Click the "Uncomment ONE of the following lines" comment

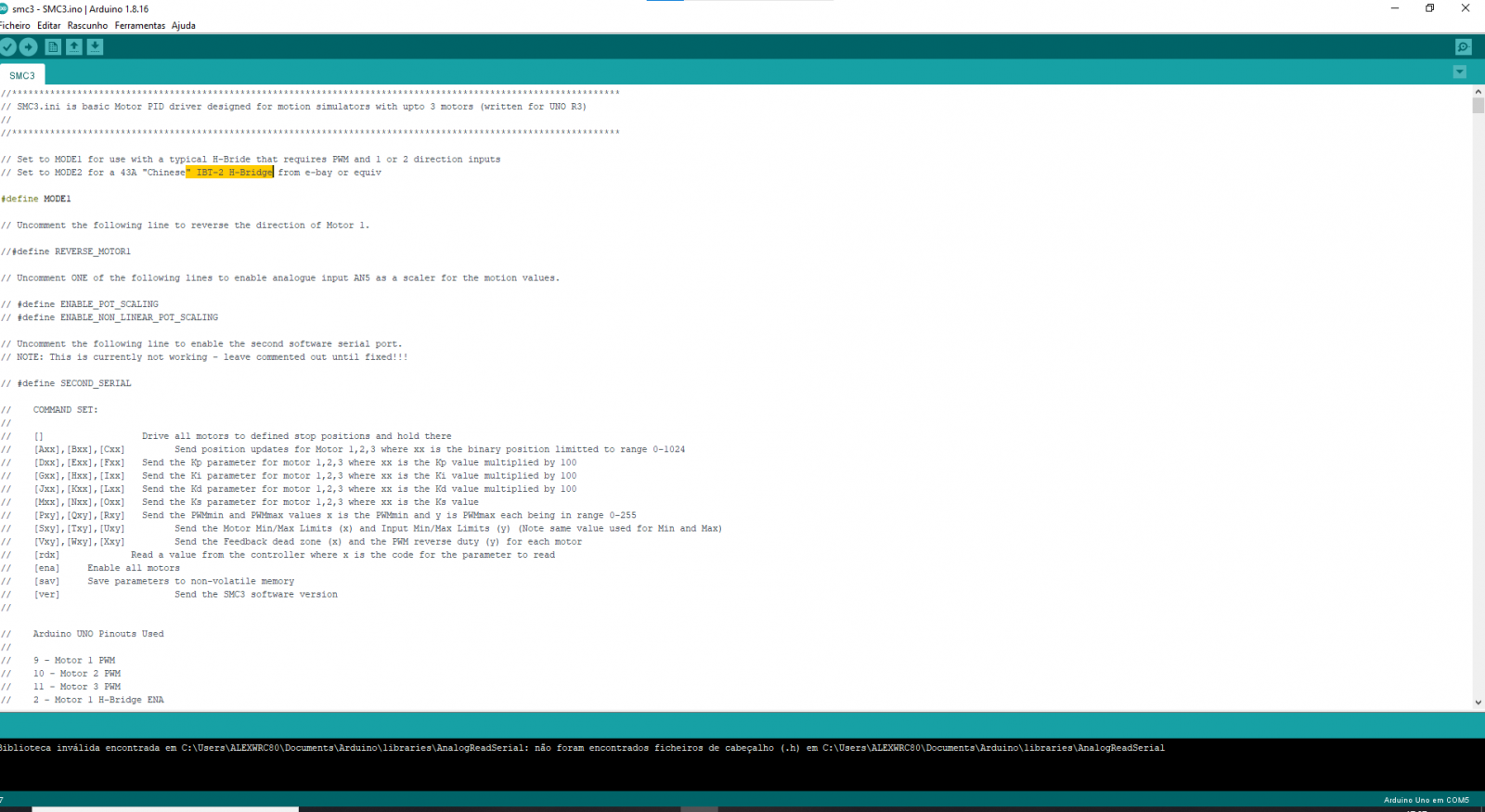point(280,278)
